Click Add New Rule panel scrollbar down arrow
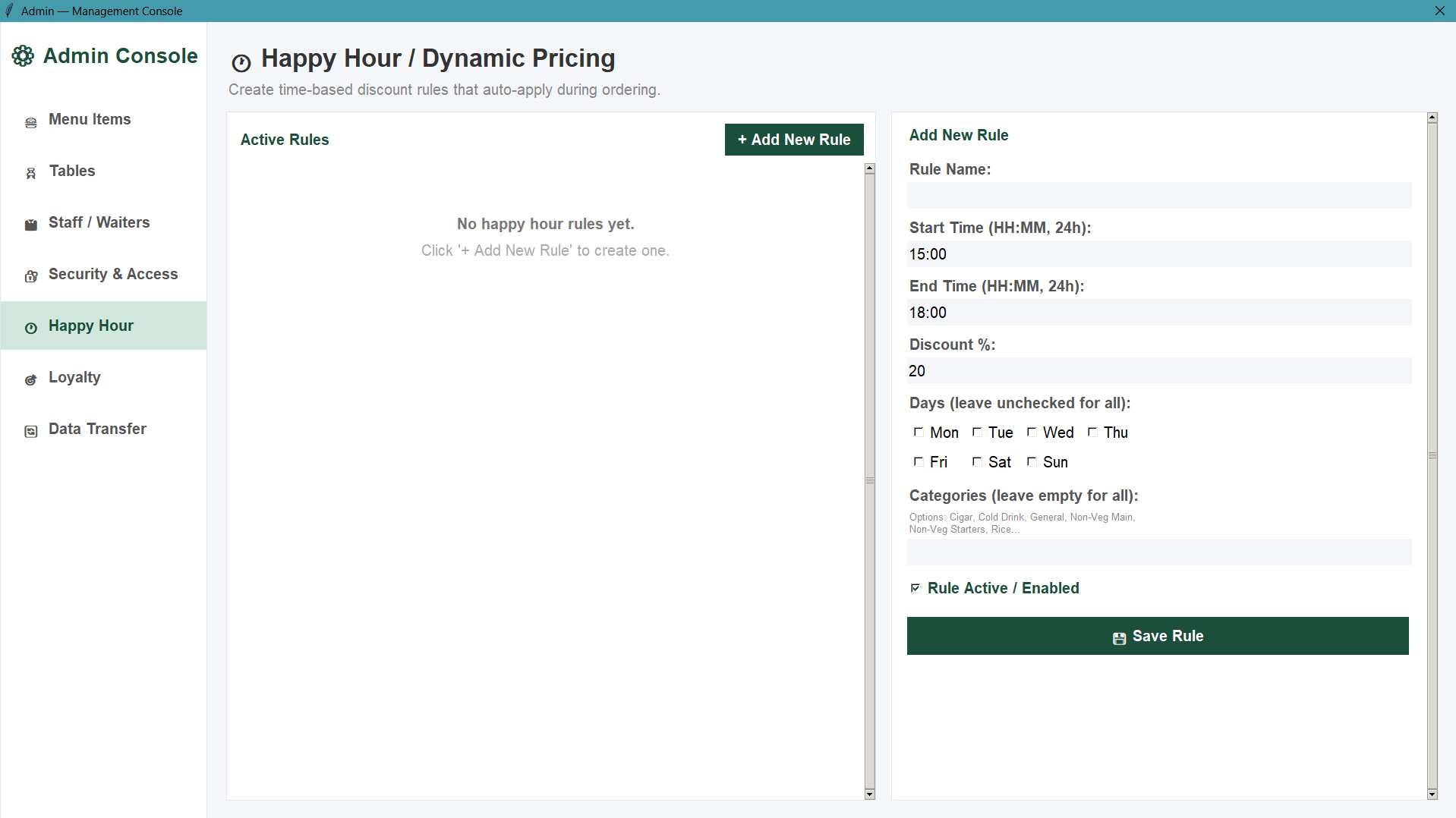This screenshot has height=818, width=1456. 1432,794
